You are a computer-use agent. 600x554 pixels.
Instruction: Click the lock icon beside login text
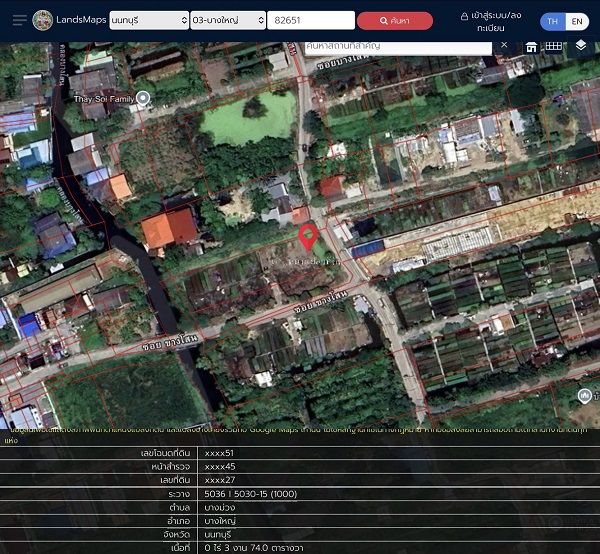[465, 17]
